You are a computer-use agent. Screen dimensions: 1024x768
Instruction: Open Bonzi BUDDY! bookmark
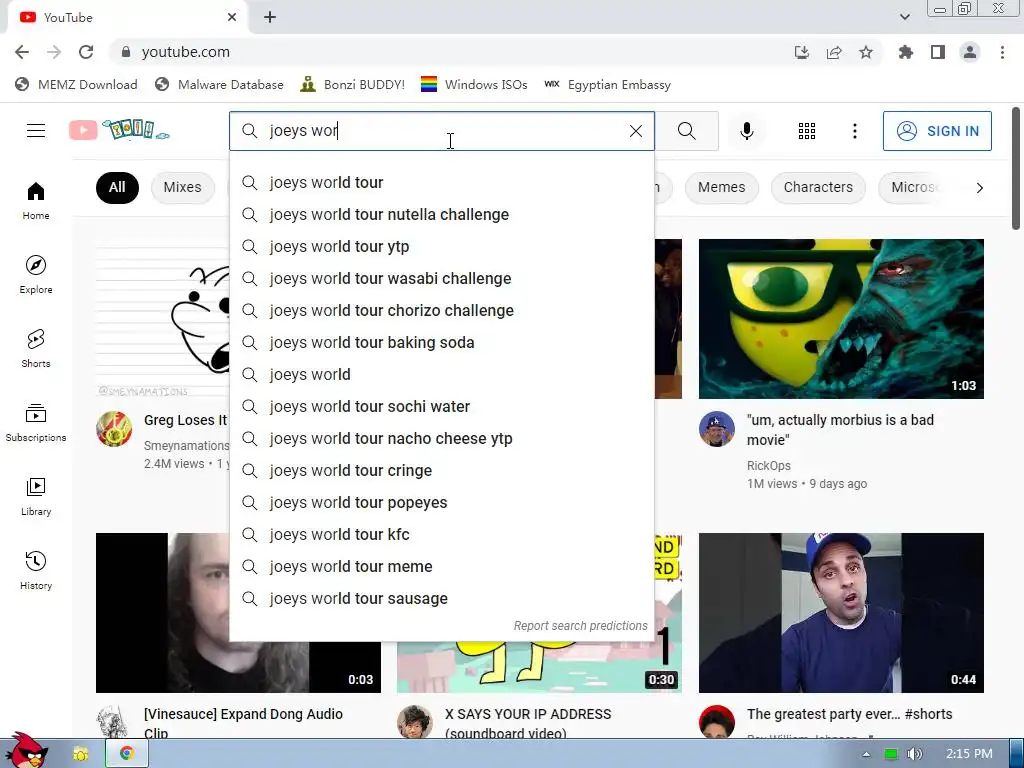(x=353, y=85)
